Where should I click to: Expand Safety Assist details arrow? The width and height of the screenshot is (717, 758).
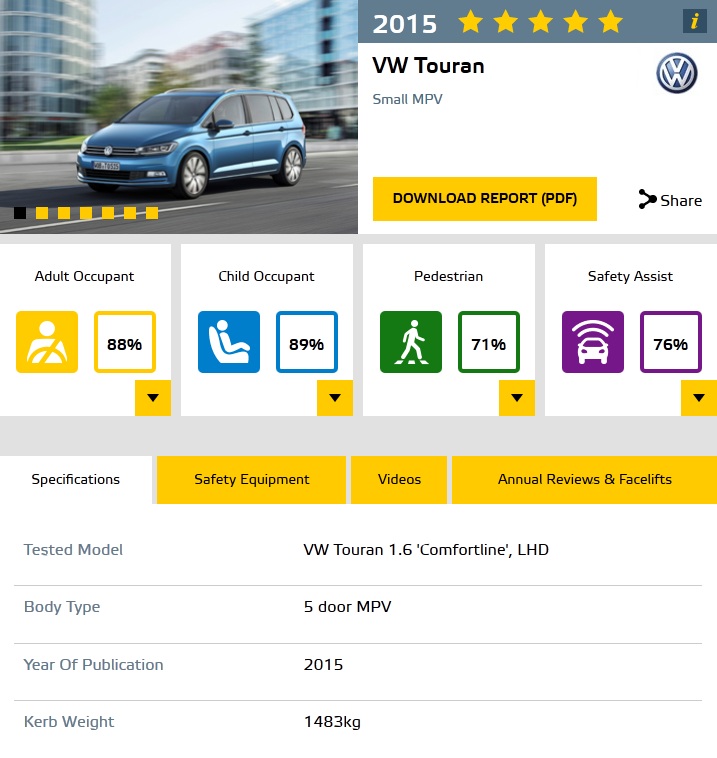699,398
